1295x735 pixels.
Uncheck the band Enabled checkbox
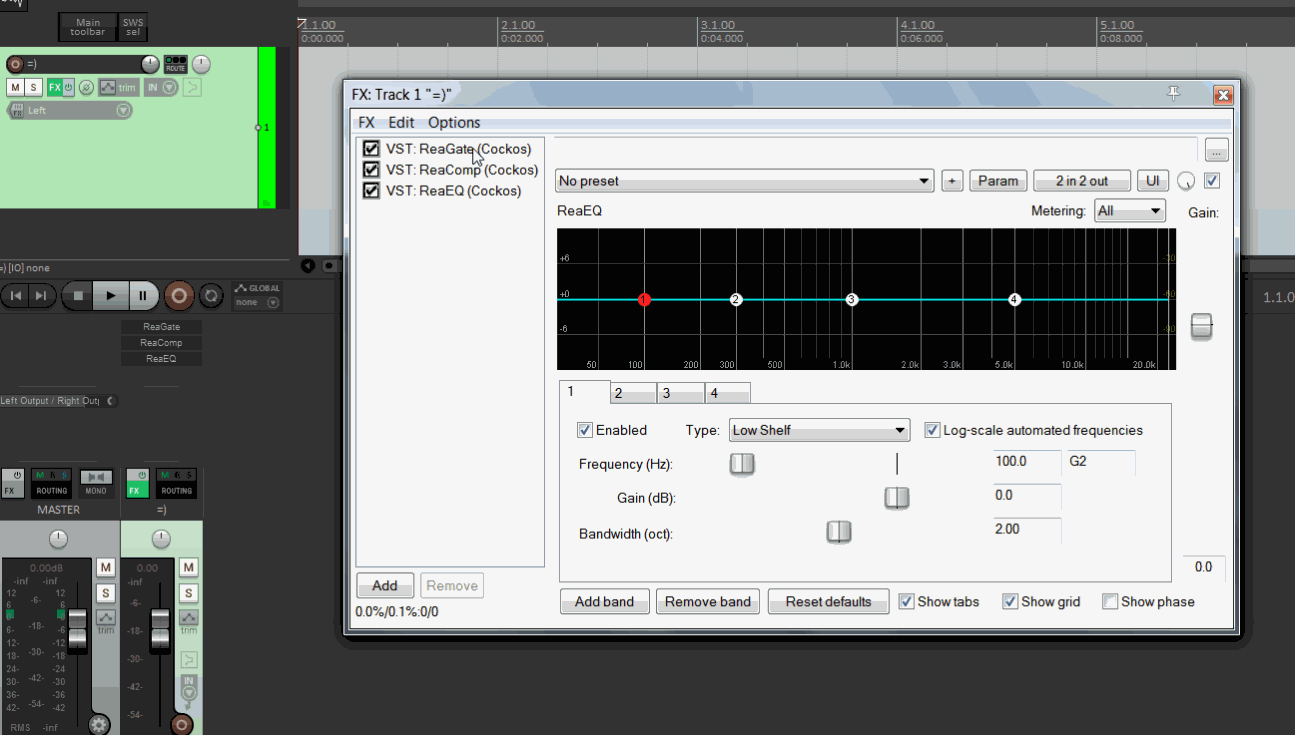(x=585, y=430)
